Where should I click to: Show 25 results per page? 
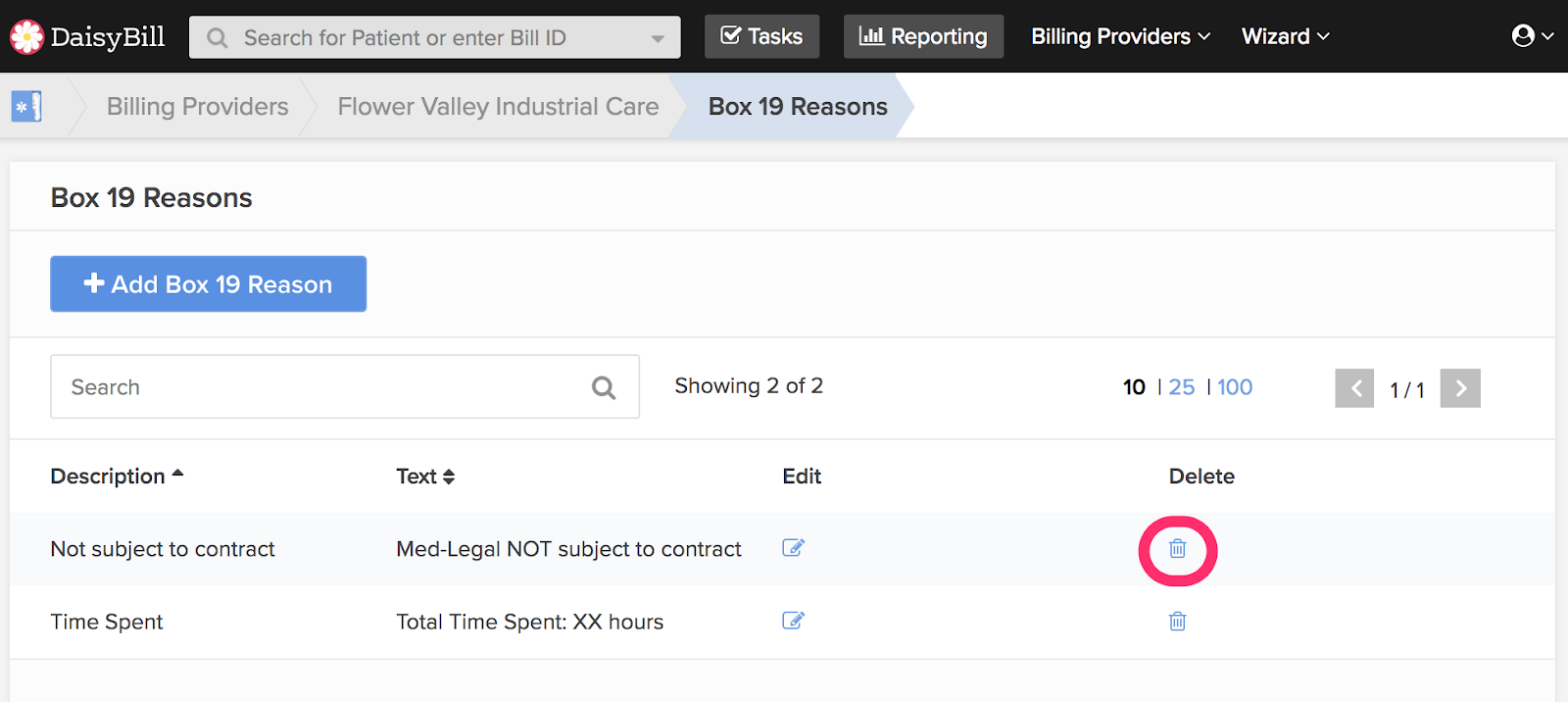[1182, 387]
